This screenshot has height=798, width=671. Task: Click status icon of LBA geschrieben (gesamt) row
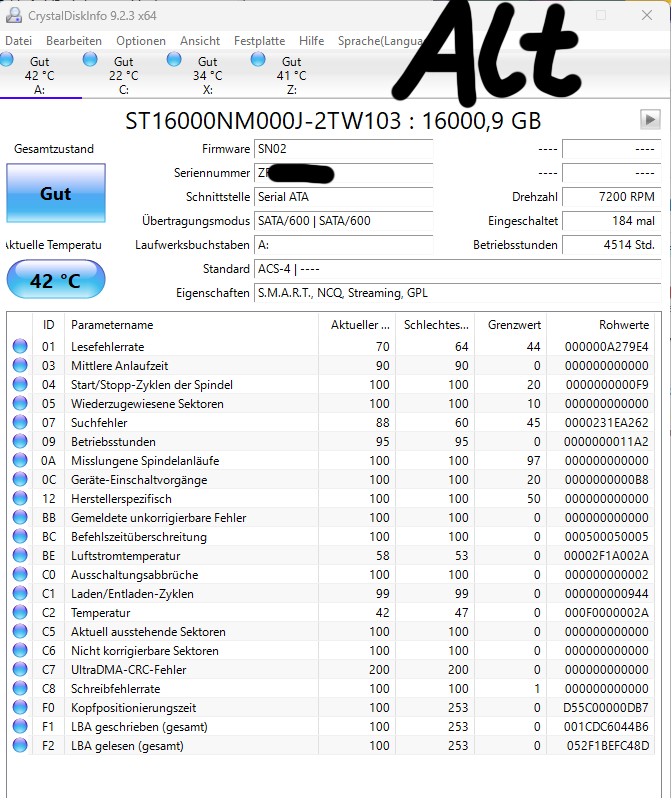(20, 726)
